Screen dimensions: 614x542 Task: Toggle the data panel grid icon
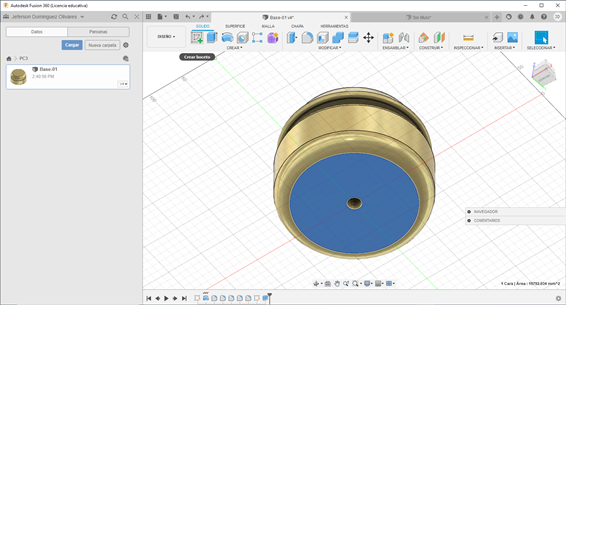coord(148,16)
